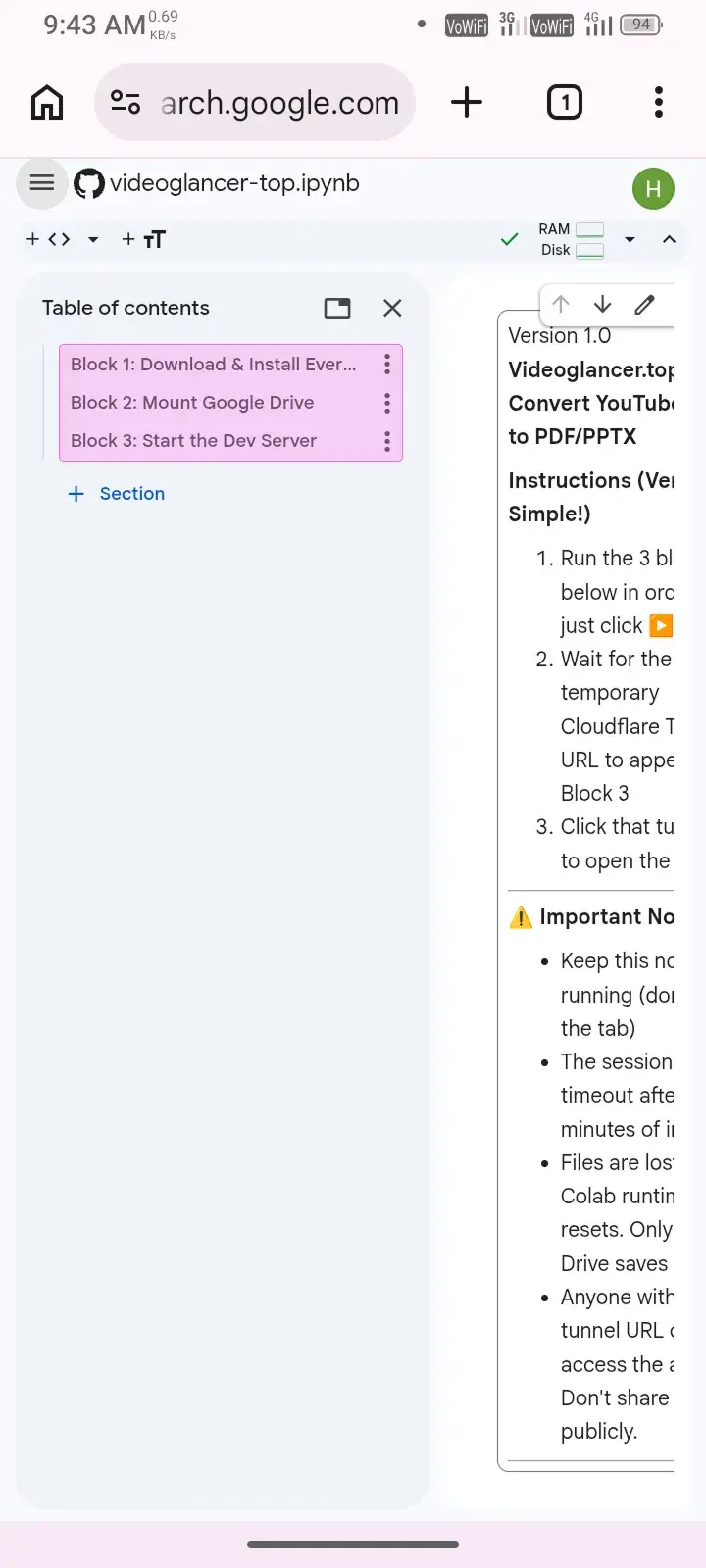This screenshot has height=1568, width=706.
Task: Open the RAM Disk resource indicator
Action: (x=571, y=239)
